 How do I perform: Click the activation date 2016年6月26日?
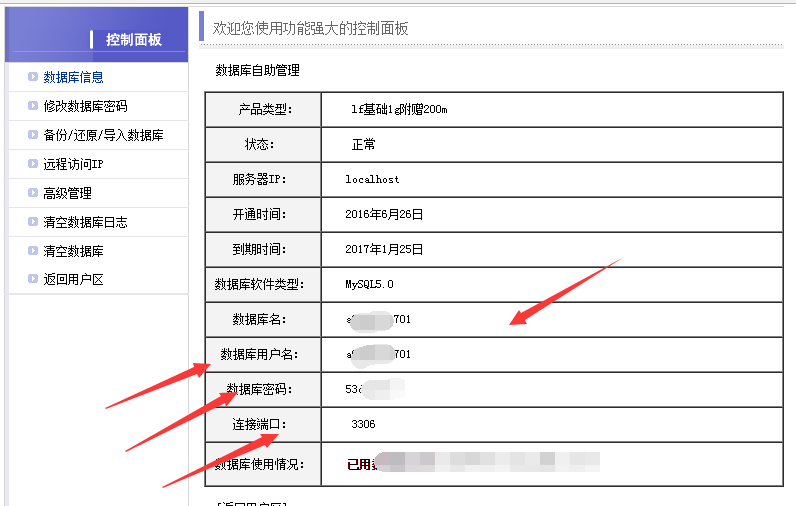pos(384,214)
